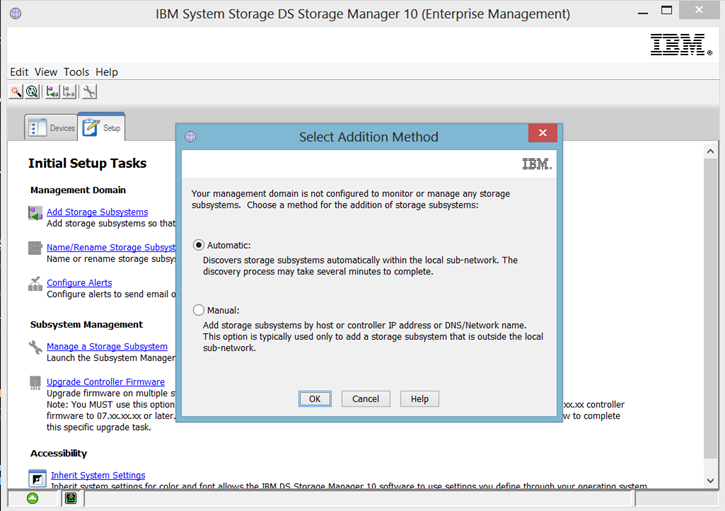
Task: Open the Edit menu
Action: coord(19,72)
